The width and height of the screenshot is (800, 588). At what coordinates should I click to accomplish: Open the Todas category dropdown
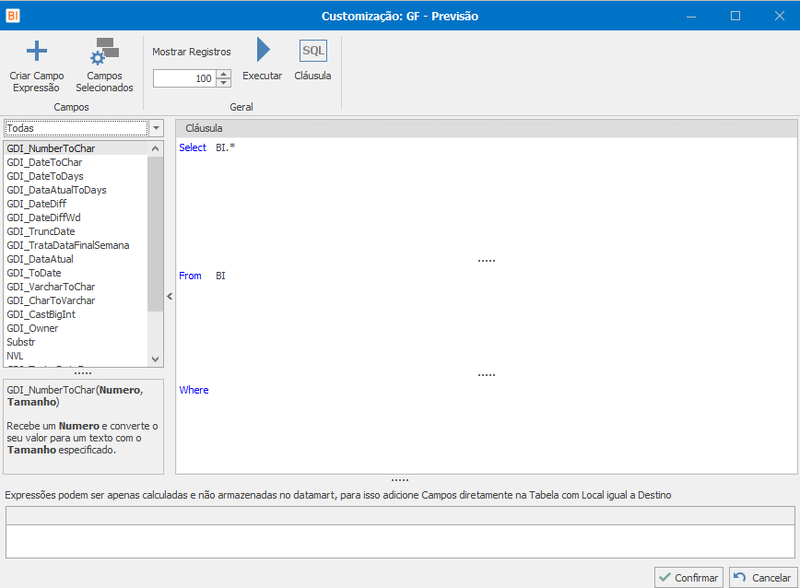tap(156, 128)
